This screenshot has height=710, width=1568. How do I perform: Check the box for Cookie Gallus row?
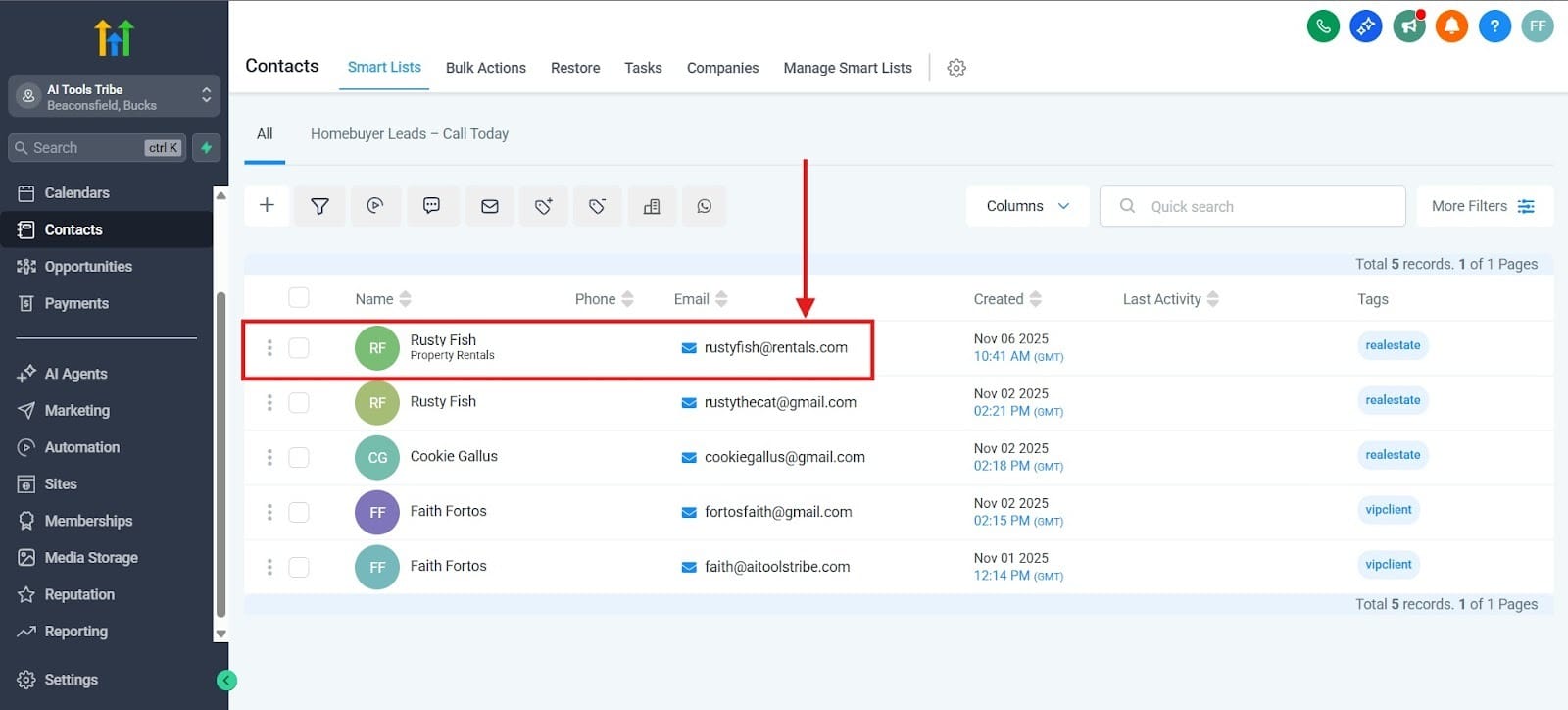(x=299, y=458)
